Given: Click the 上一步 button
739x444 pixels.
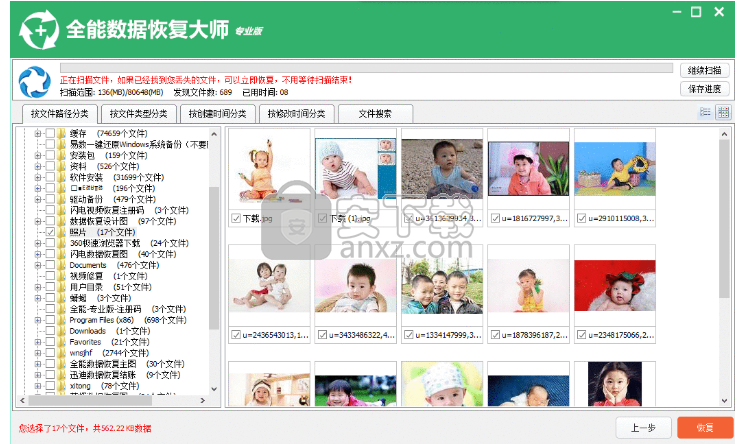Looking at the screenshot, I should (643, 428).
